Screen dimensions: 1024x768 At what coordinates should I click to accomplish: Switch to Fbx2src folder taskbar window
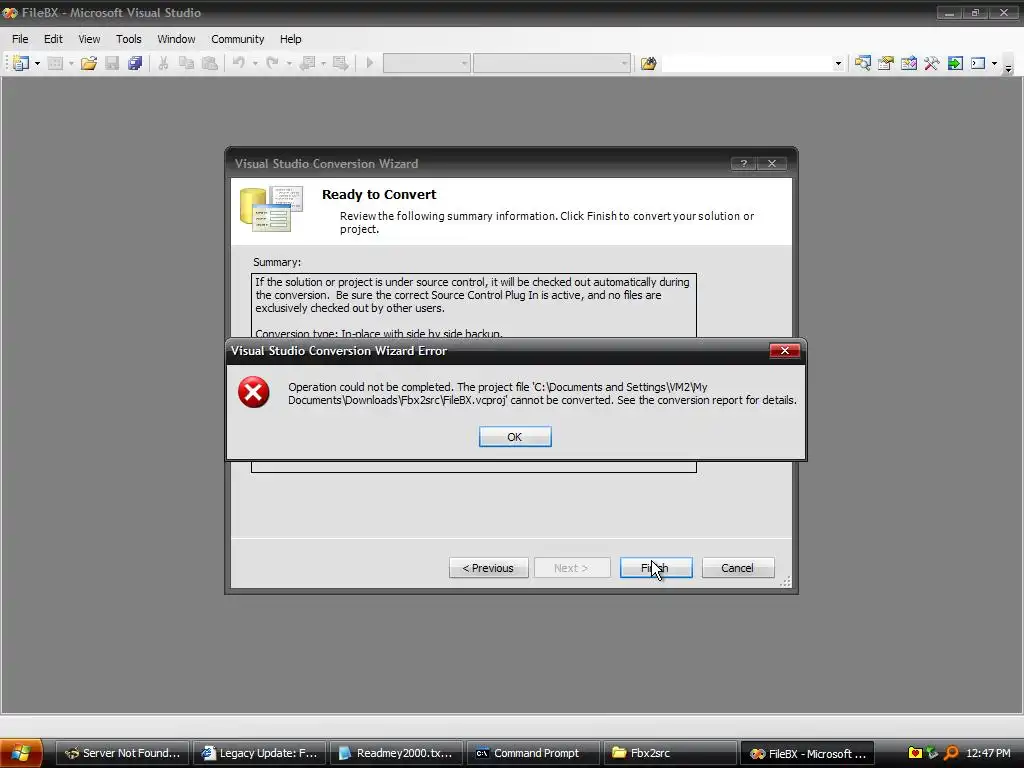pyautogui.click(x=670, y=753)
